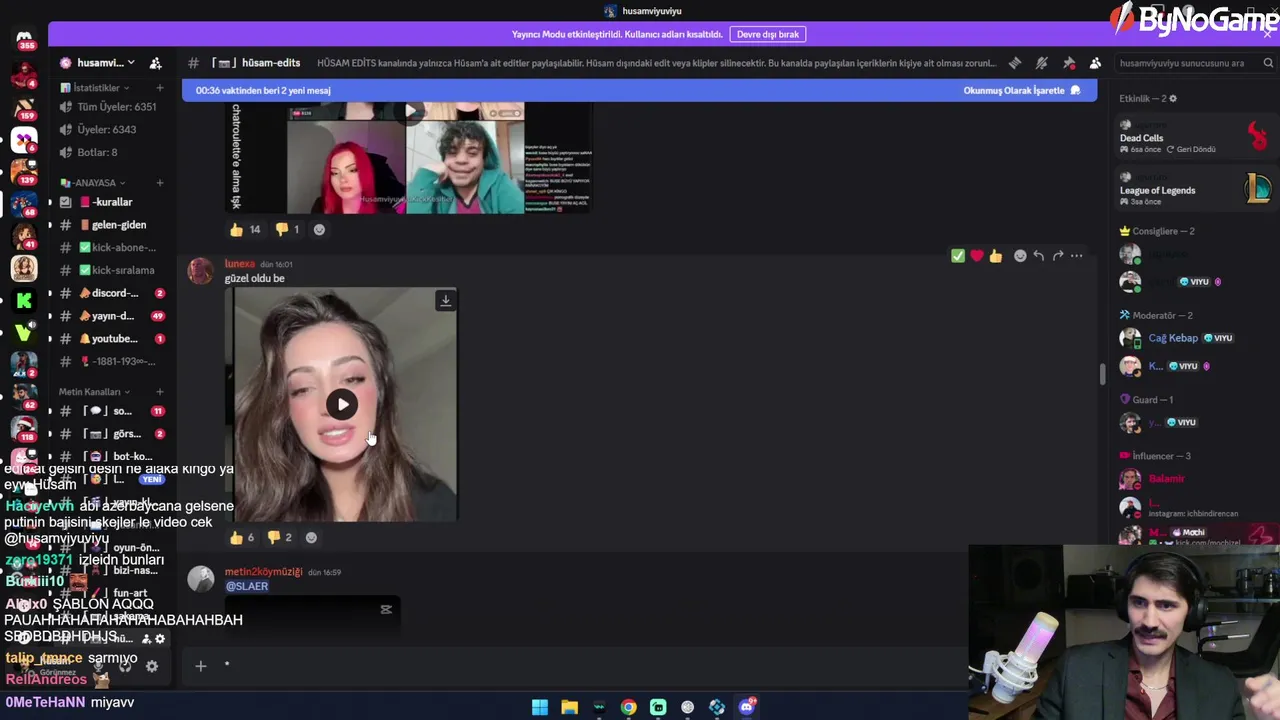Open the discord- channel with 2 mentions
Screen dimensions: 1280x720
110,293
